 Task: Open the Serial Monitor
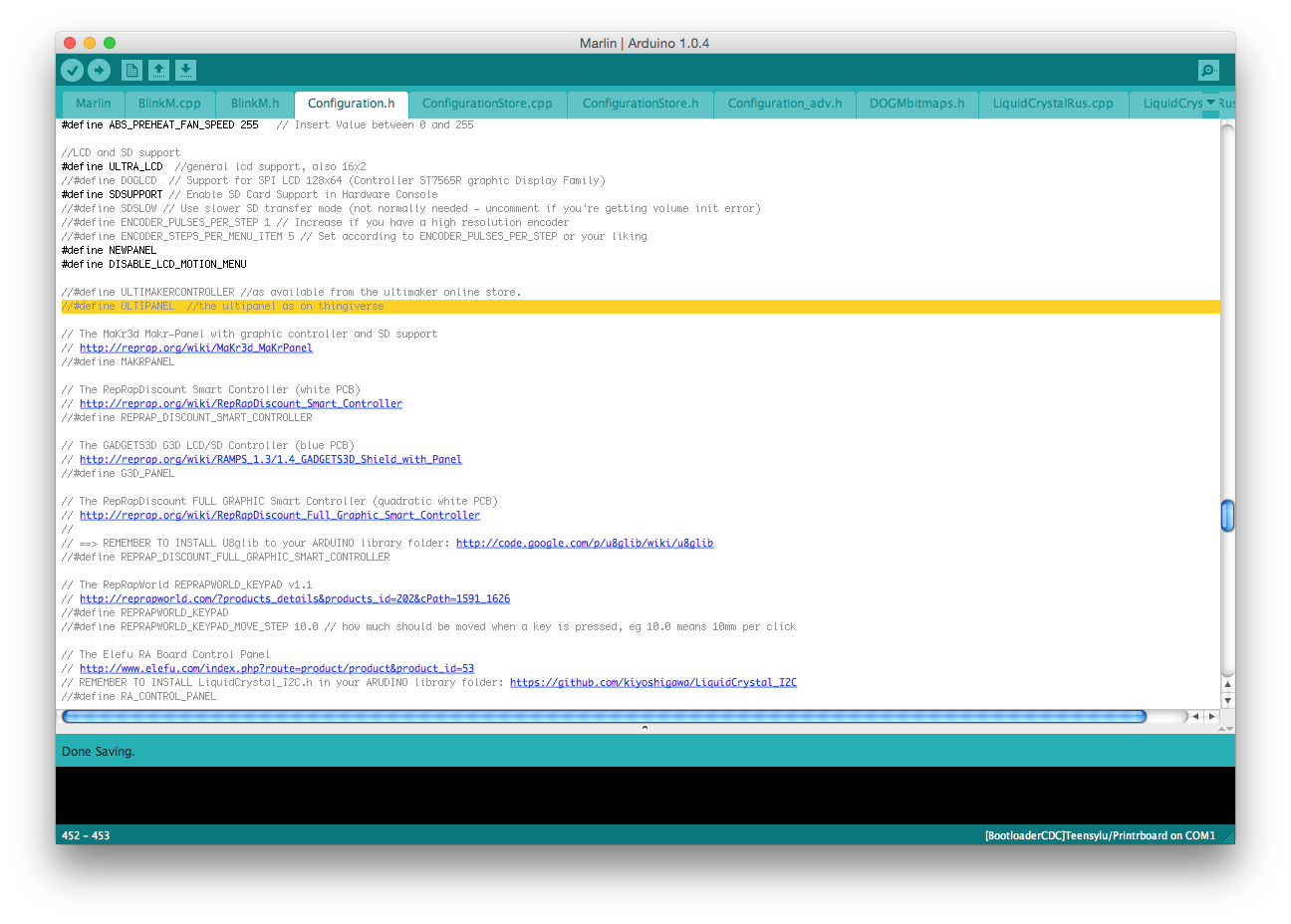1208,70
